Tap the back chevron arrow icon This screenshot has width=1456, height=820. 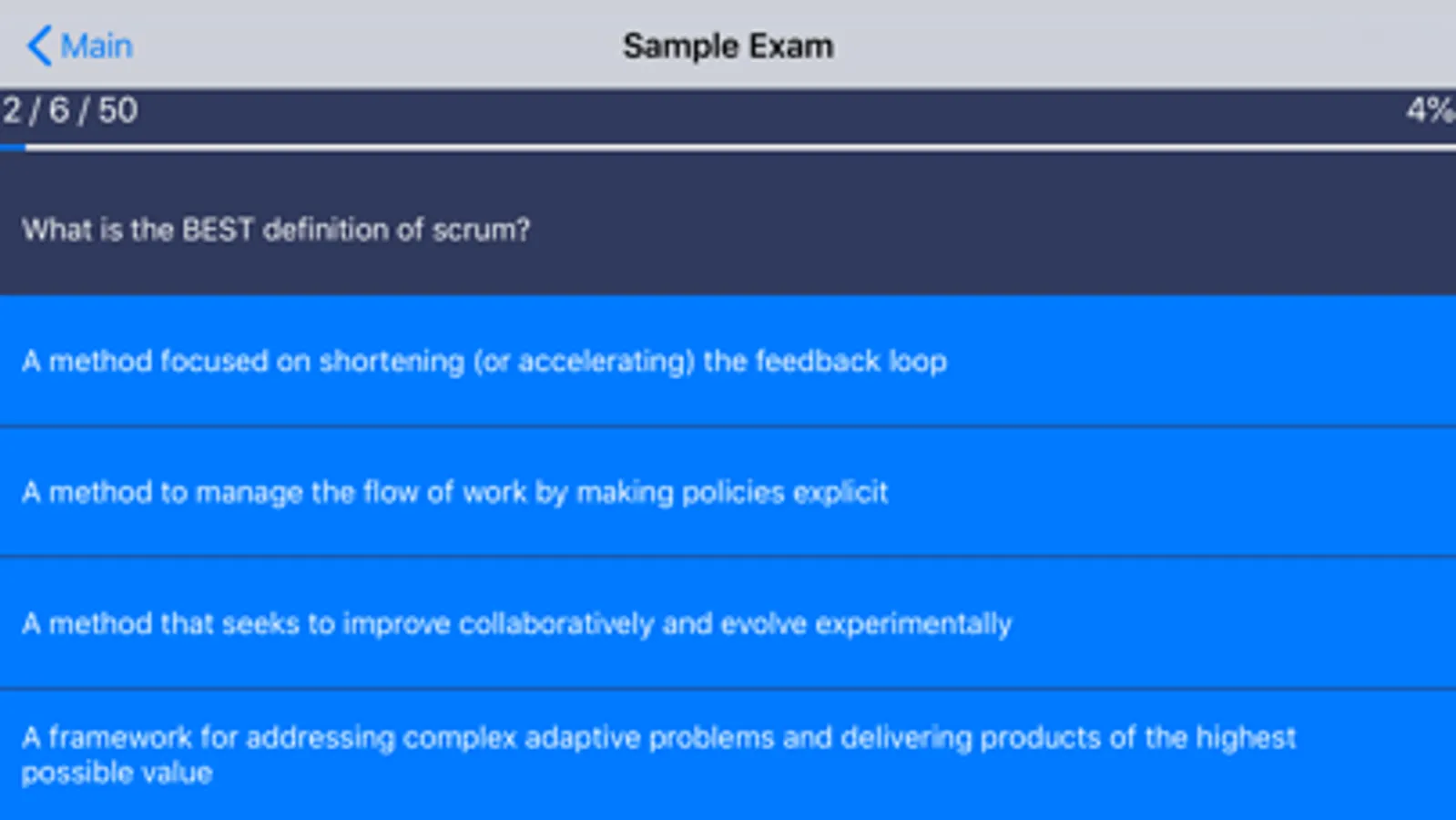[38, 46]
